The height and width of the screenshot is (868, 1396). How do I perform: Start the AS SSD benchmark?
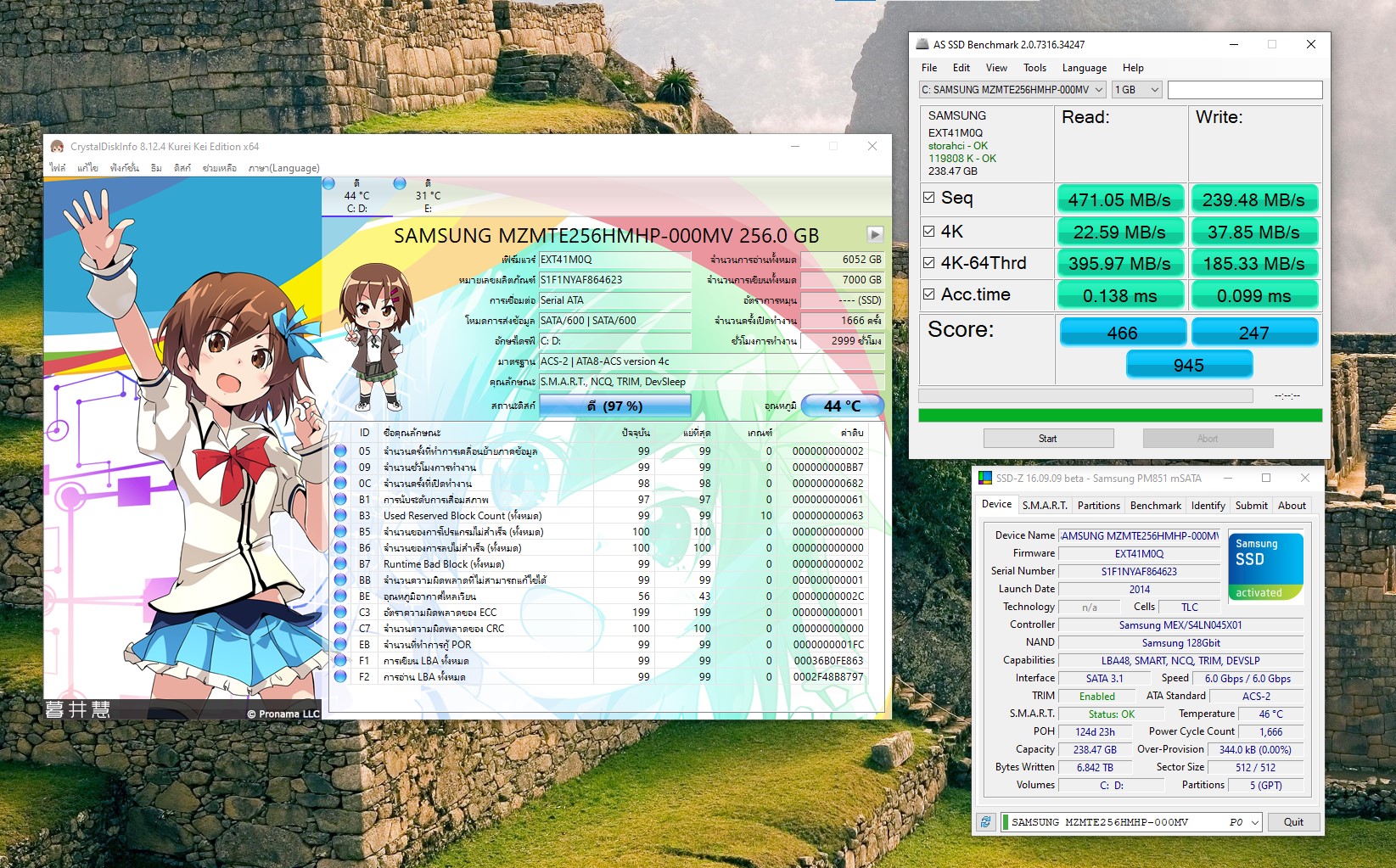tap(1048, 438)
